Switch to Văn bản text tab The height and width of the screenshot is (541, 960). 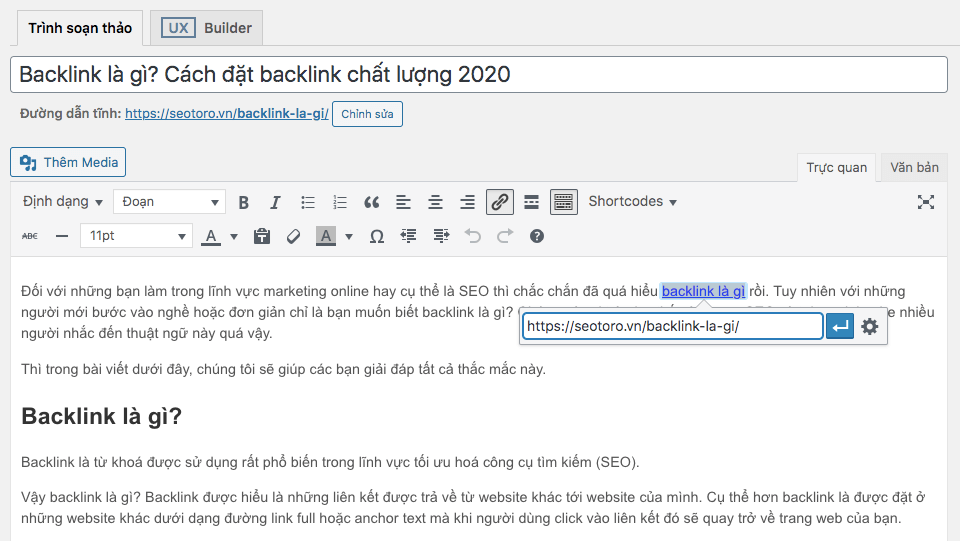[x=914, y=168]
